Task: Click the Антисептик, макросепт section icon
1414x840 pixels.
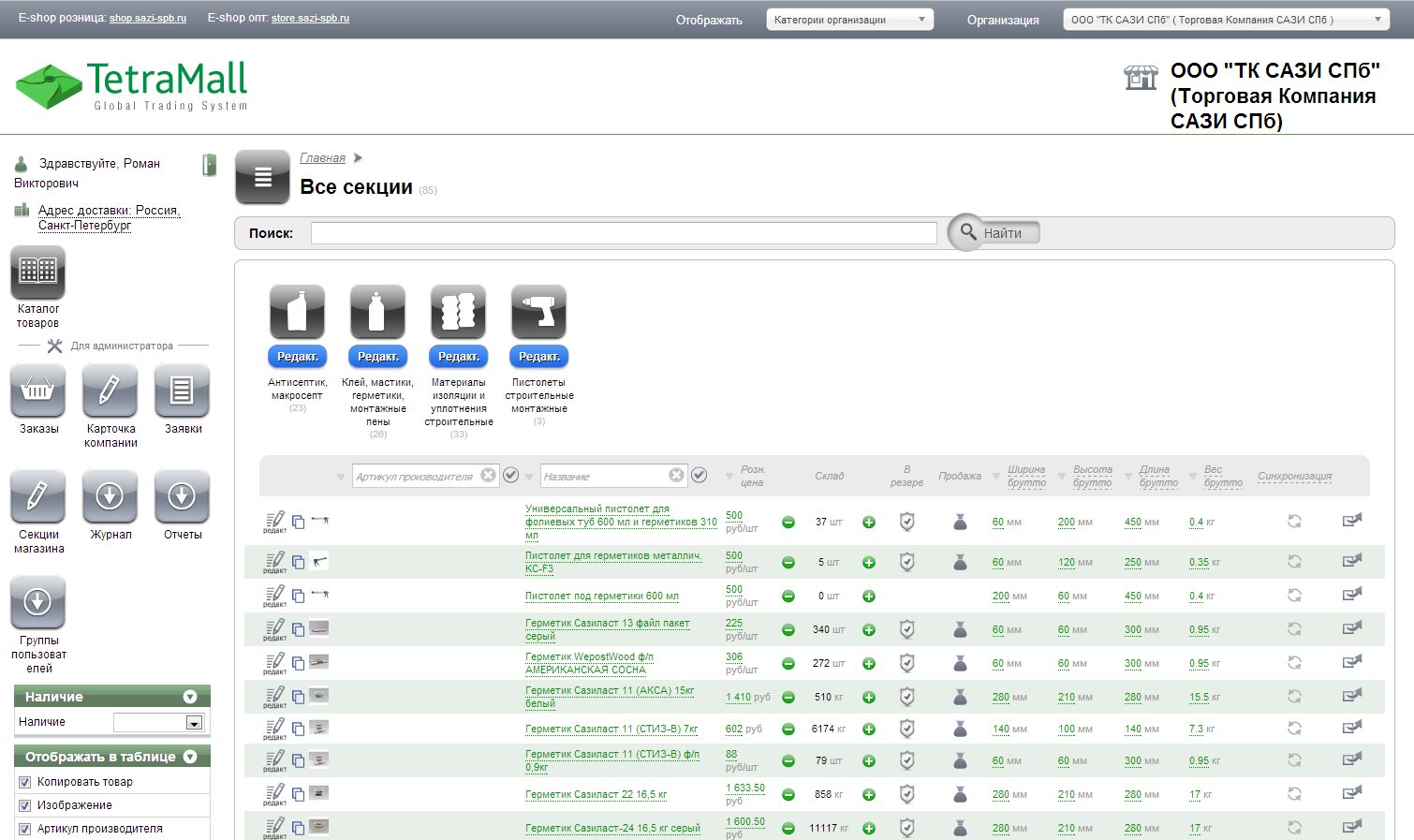Action: click(x=297, y=312)
